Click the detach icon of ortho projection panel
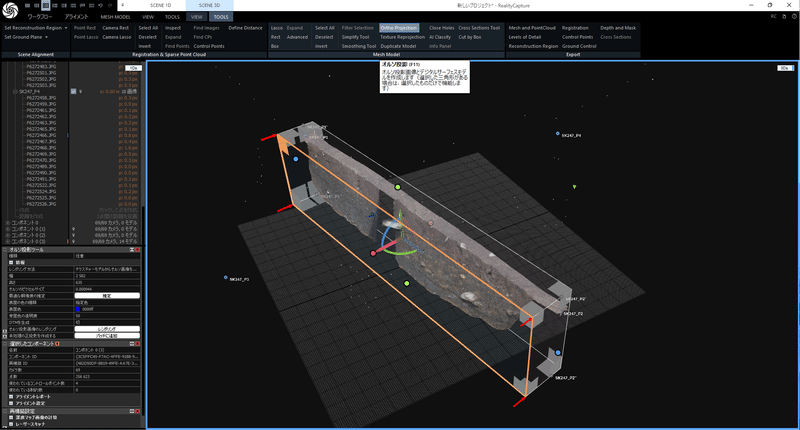The height and width of the screenshot is (430, 800). tap(132, 249)
